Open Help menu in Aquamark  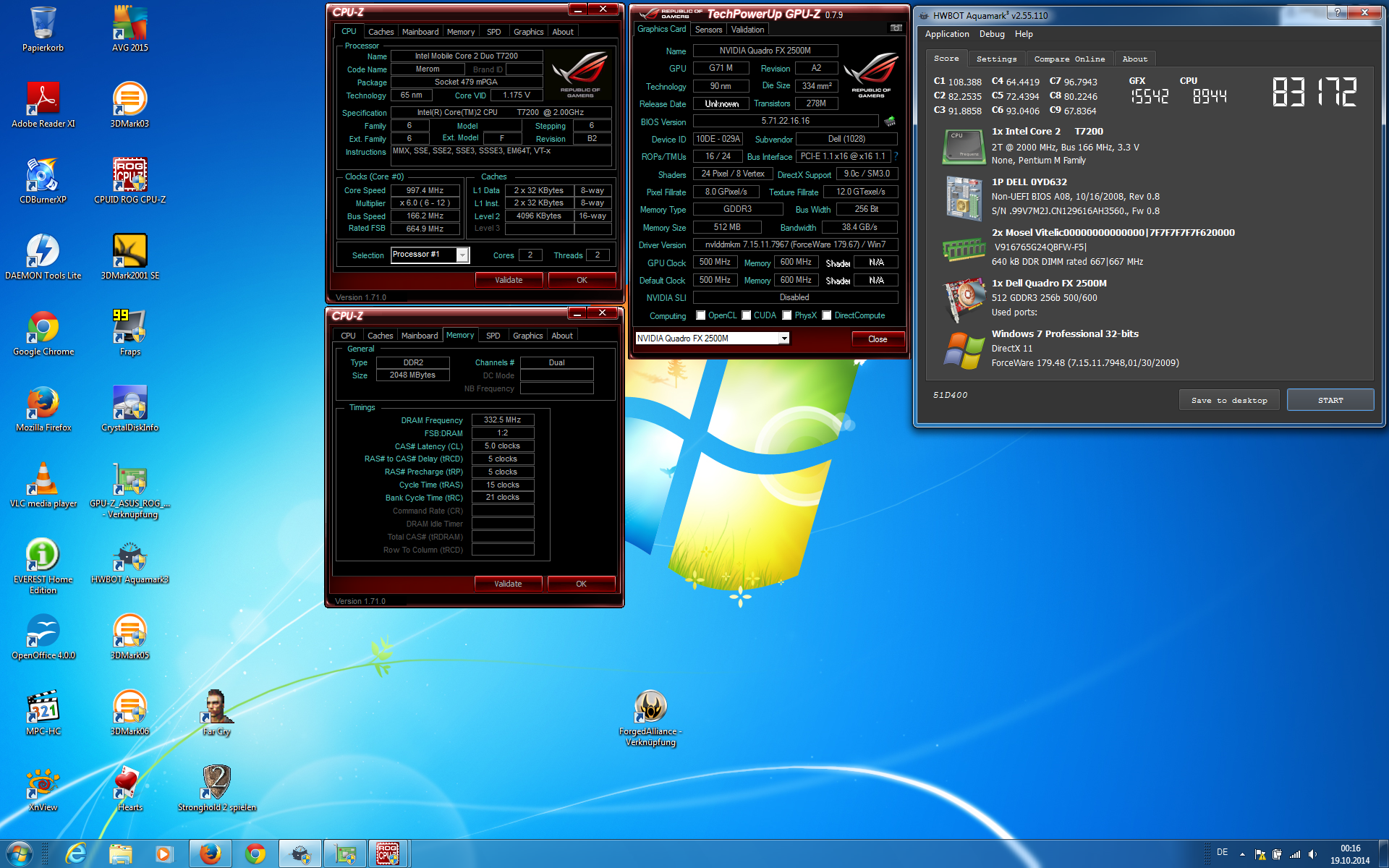coord(1024,34)
